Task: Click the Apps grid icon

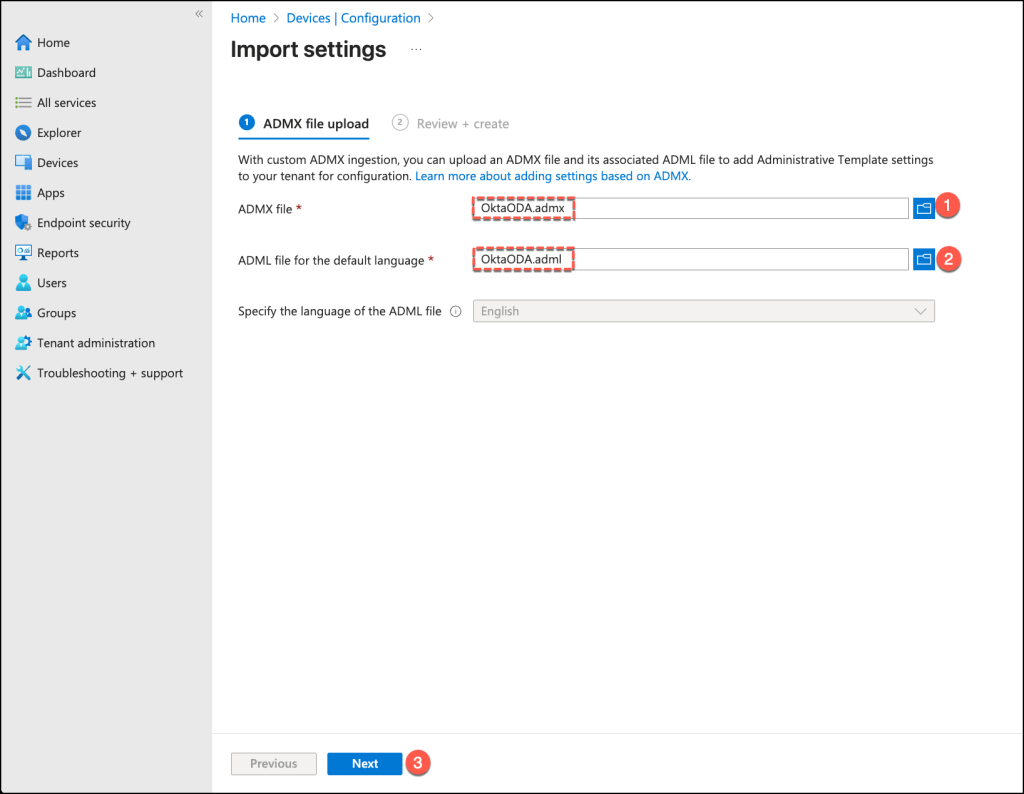Action: 24,193
